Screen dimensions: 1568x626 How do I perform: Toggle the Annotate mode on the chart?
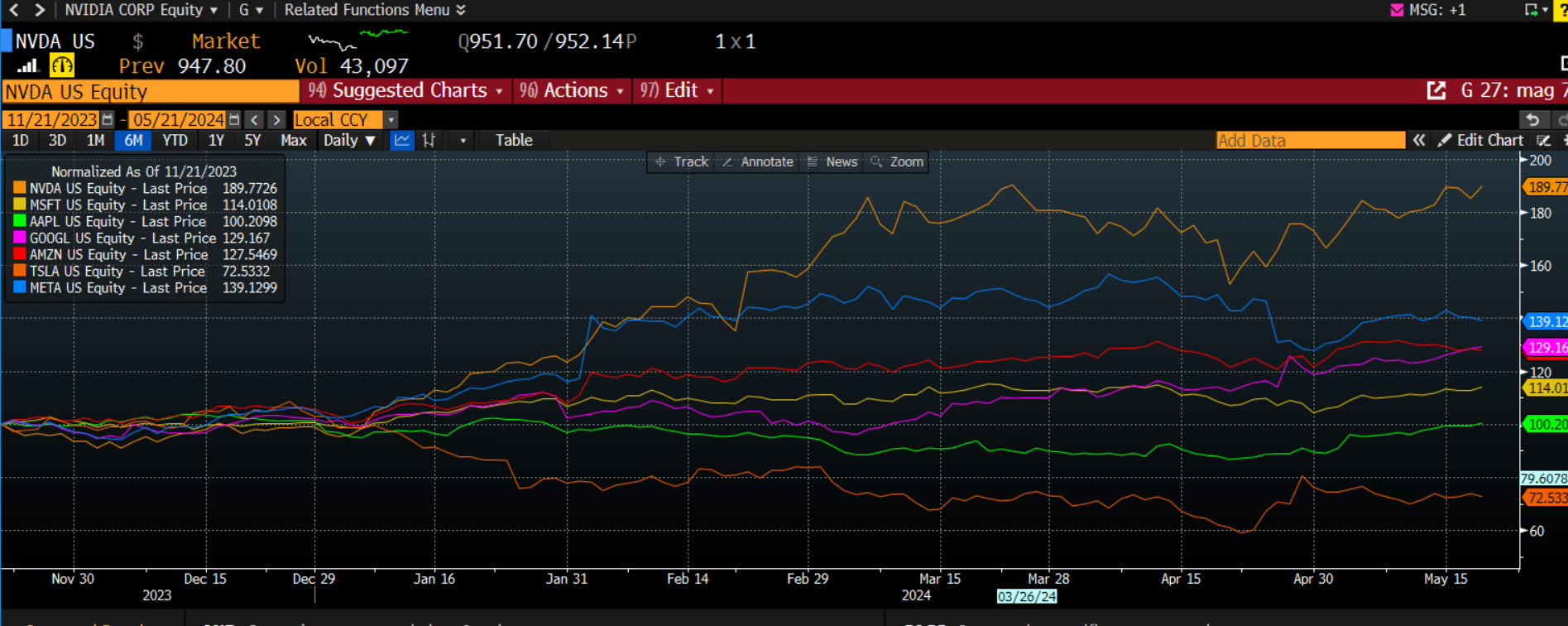(x=758, y=162)
